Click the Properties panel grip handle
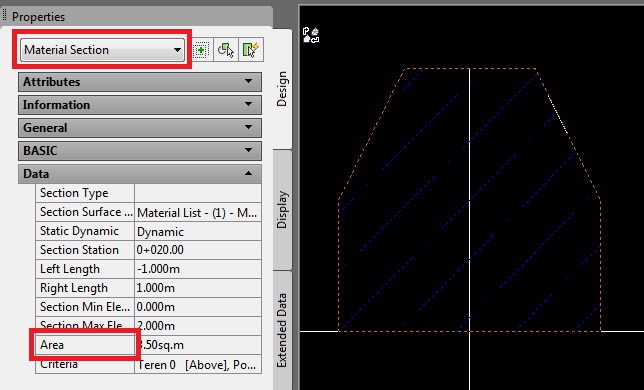The image size is (644, 390). 5,16
